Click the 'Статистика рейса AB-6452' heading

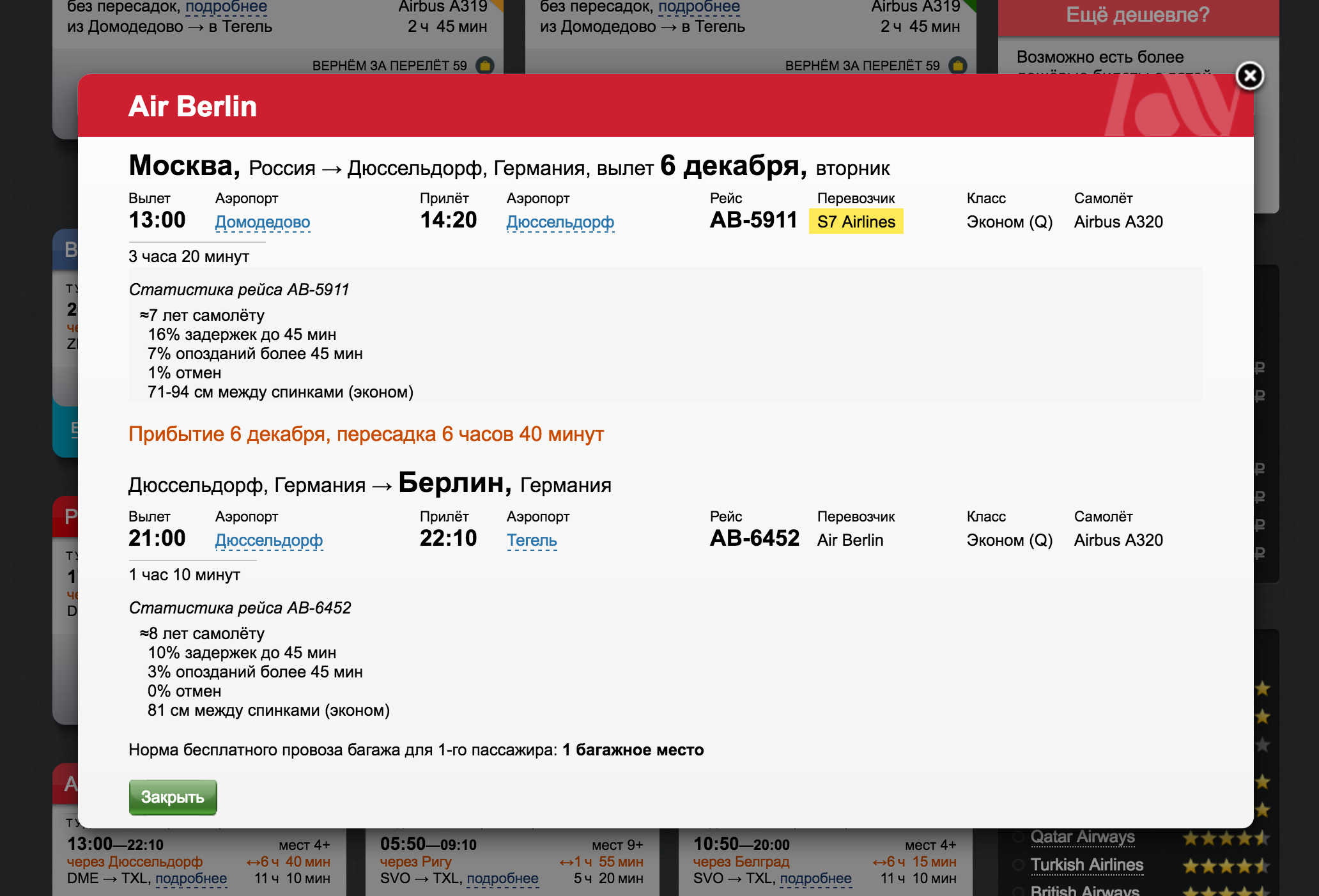(x=240, y=608)
